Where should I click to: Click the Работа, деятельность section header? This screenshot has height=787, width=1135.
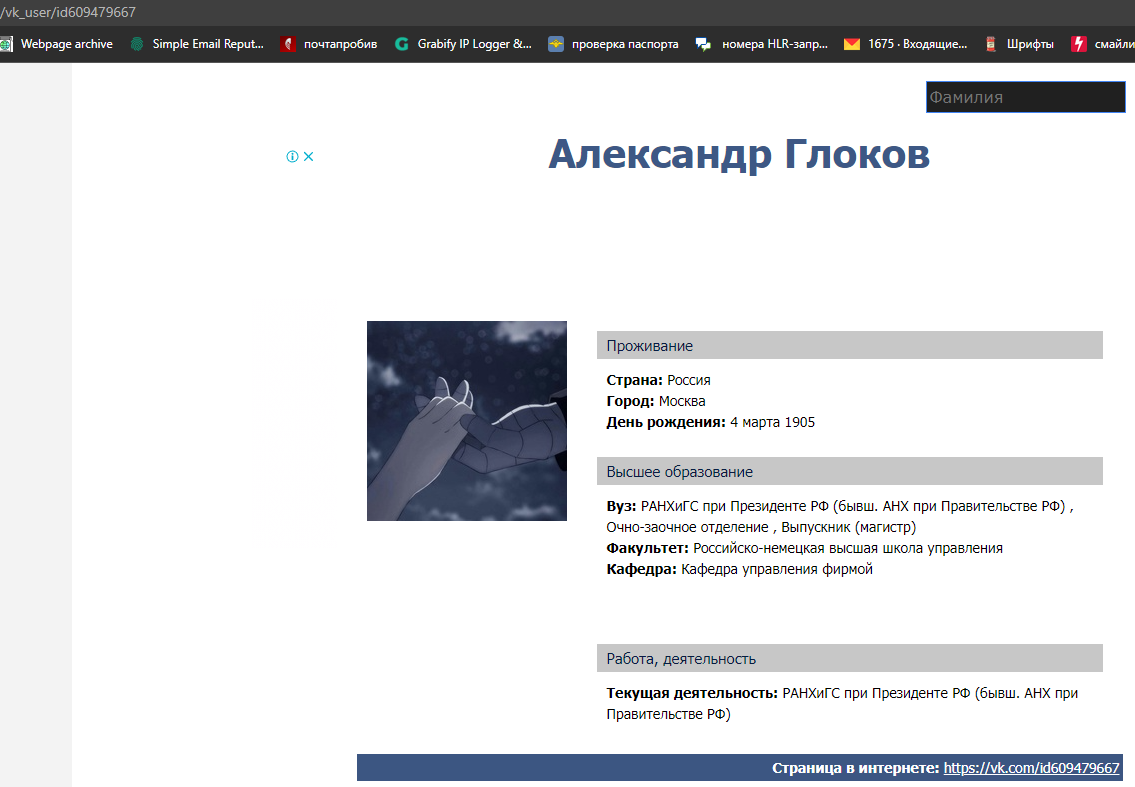pos(850,659)
